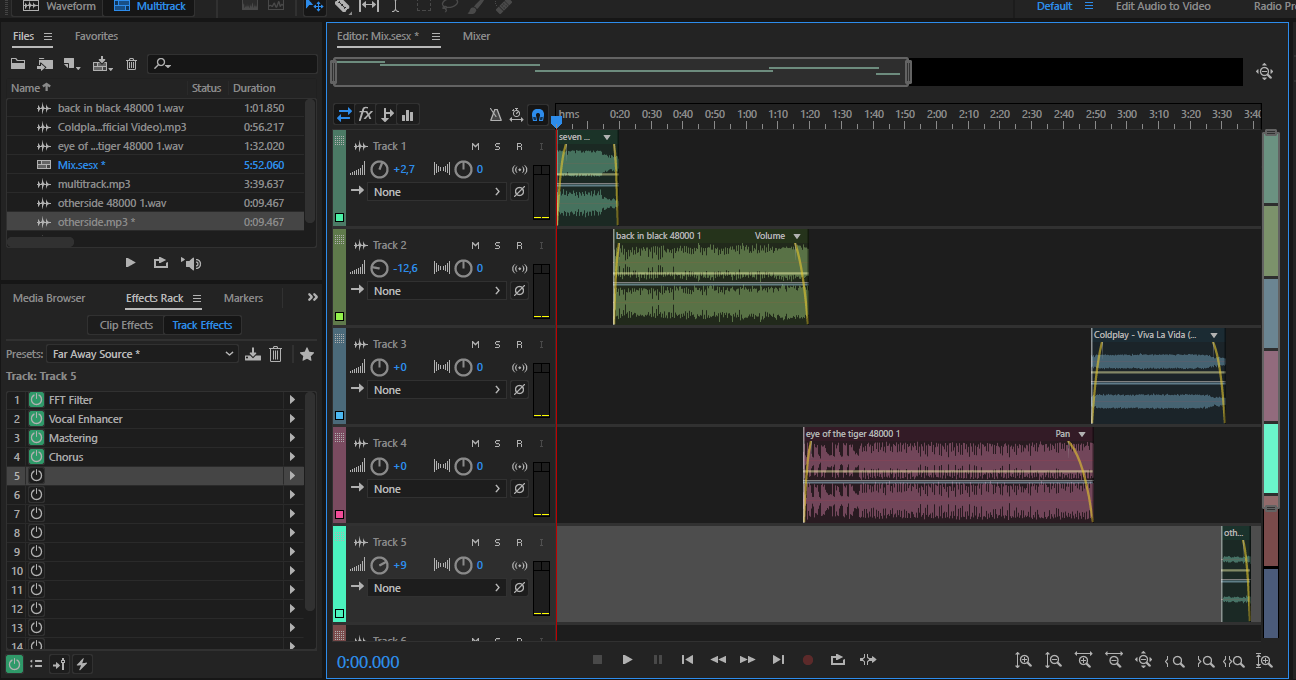The width and height of the screenshot is (1296, 680).
Task: Click the Record button in transport
Action: [x=808, y=660]
